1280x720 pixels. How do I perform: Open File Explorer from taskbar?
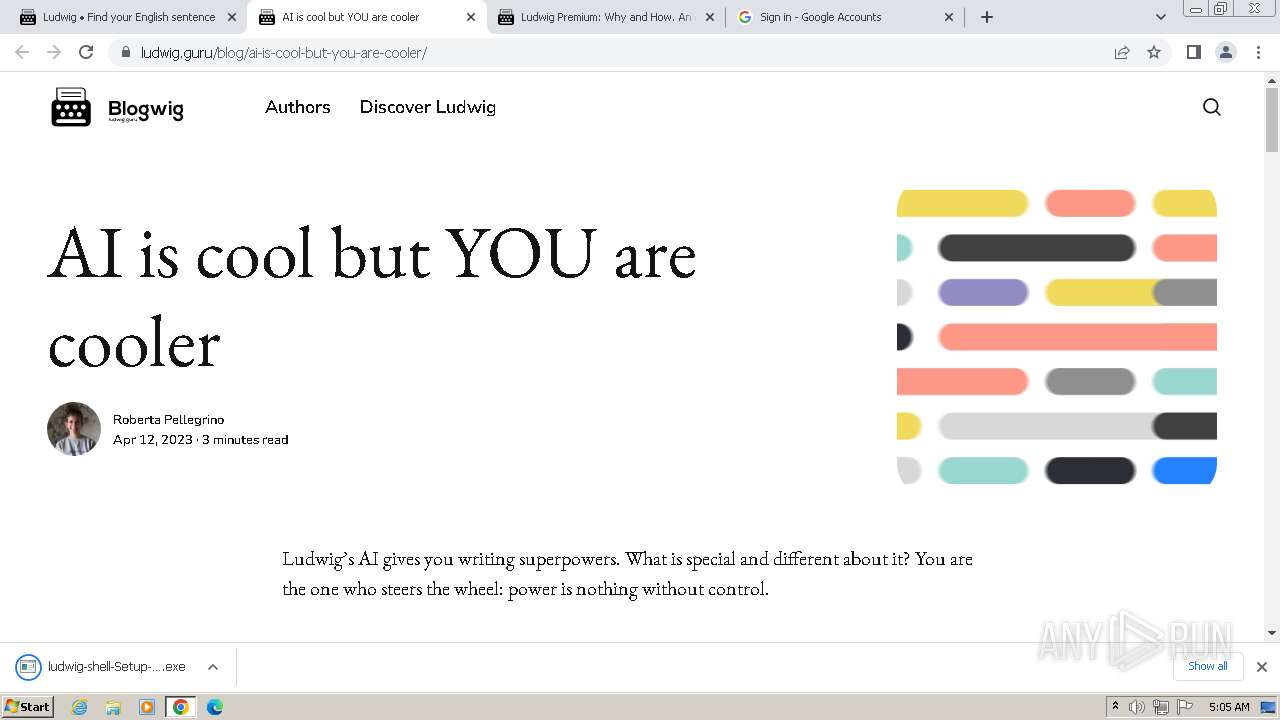(113, 707)
